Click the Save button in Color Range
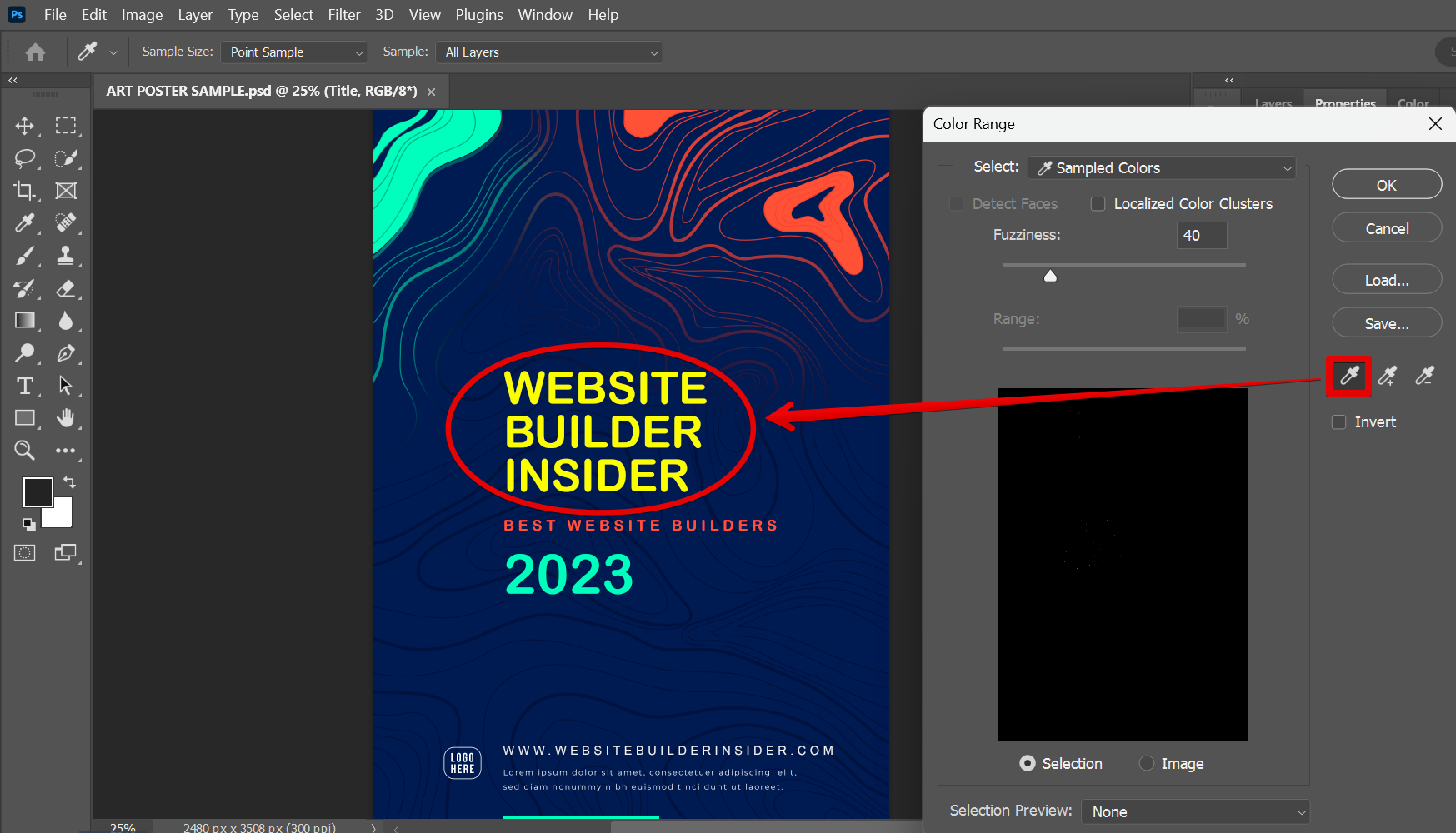Viewport: 1456px width, 833px height. coord(1386,322)
